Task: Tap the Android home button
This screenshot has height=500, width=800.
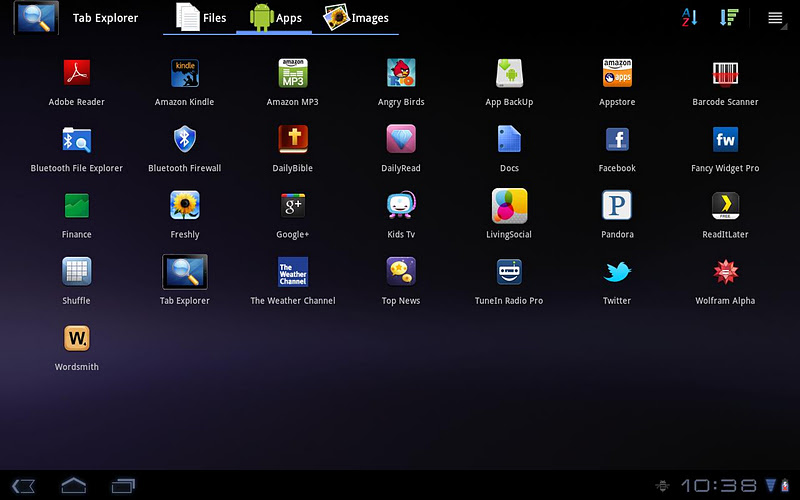Action: [x=73, y=485]
